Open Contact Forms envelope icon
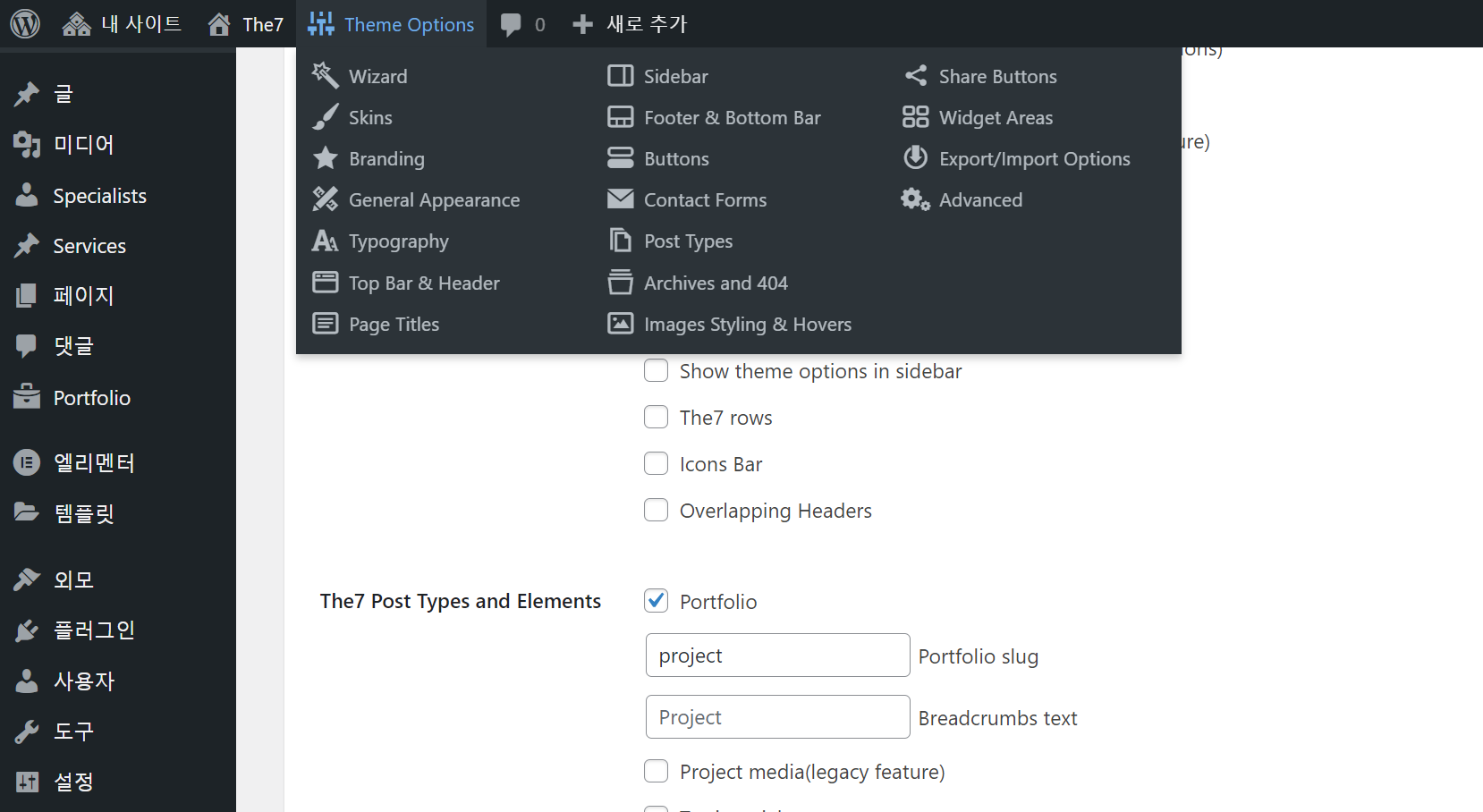Viewport: 1483px width, 812px height. click(x=620, y=199)
